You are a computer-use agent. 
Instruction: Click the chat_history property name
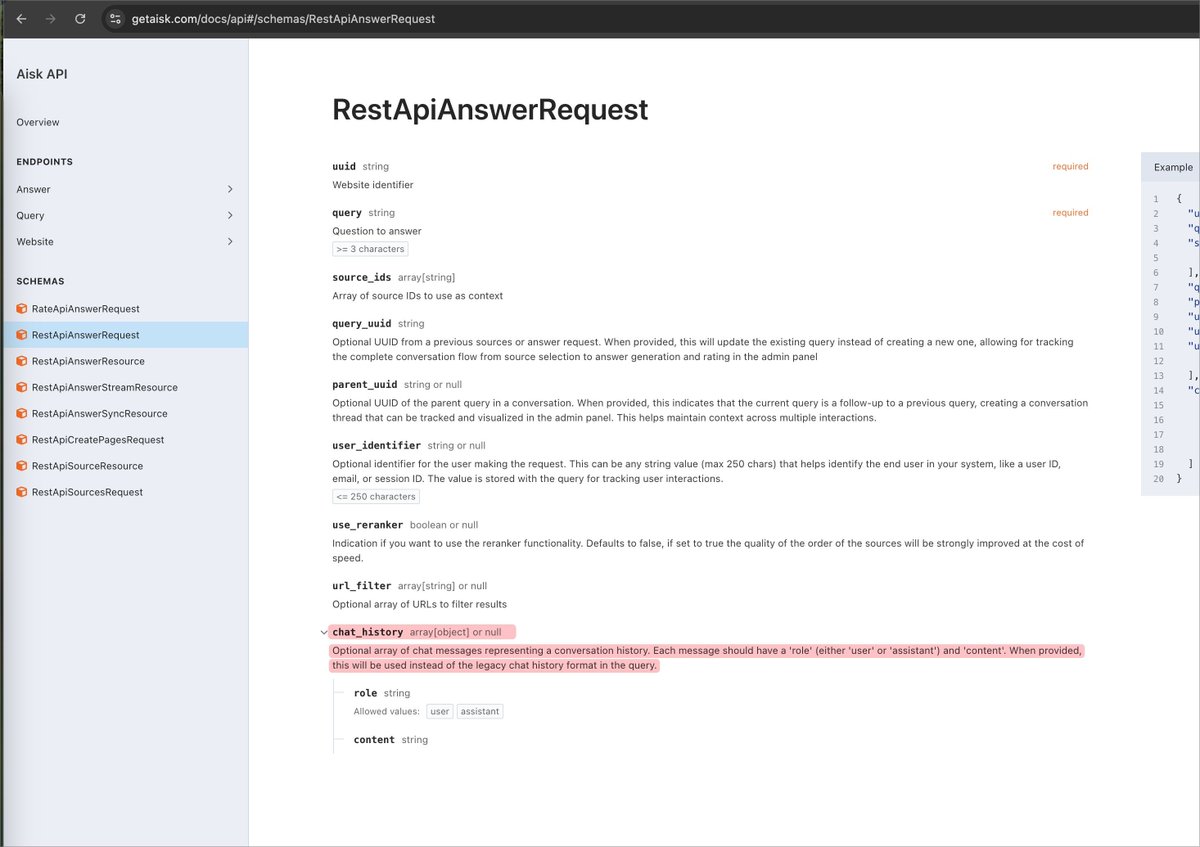(x=367, y=632)
